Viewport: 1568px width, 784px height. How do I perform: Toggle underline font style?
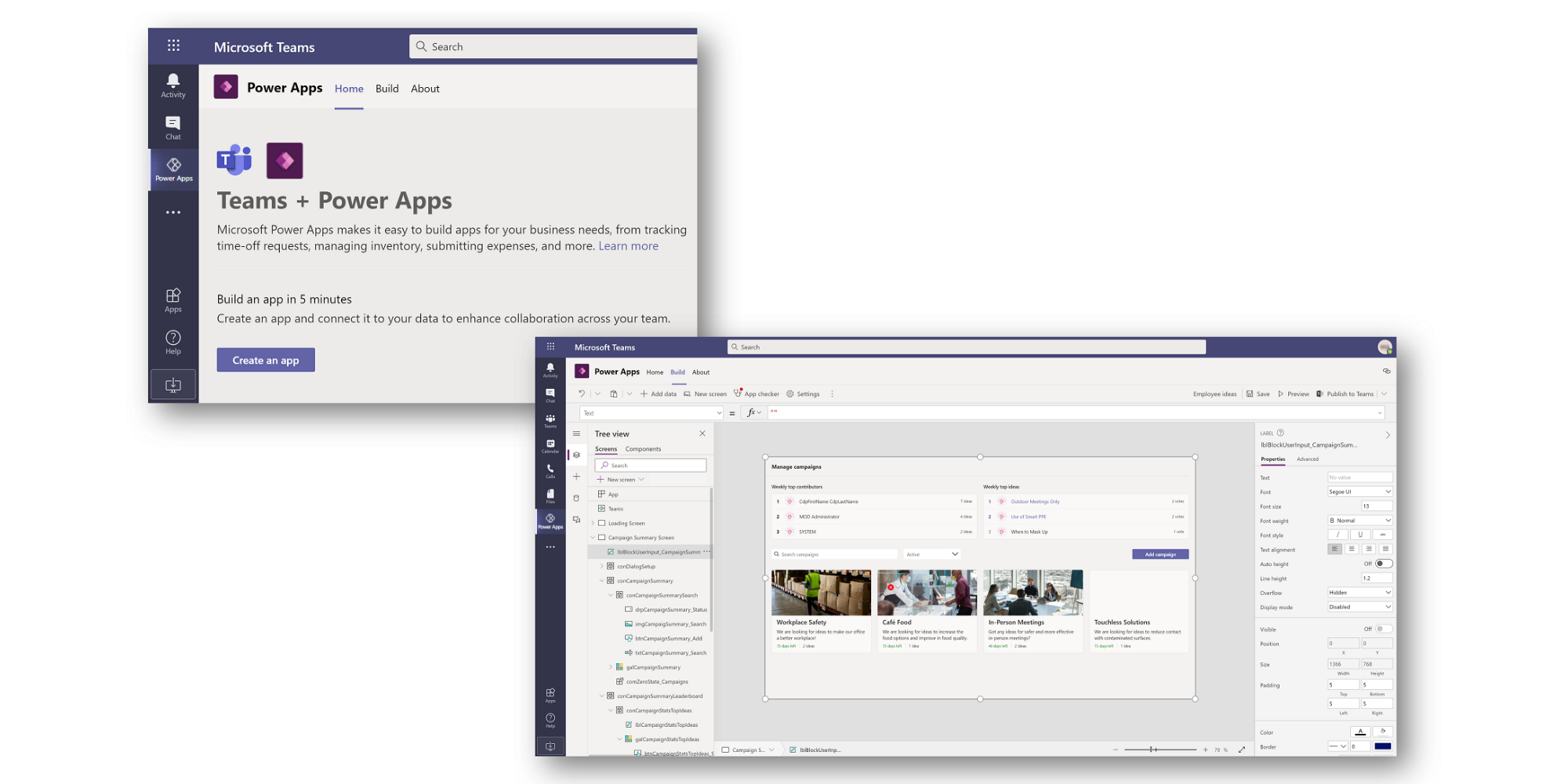pos(1360,534)
